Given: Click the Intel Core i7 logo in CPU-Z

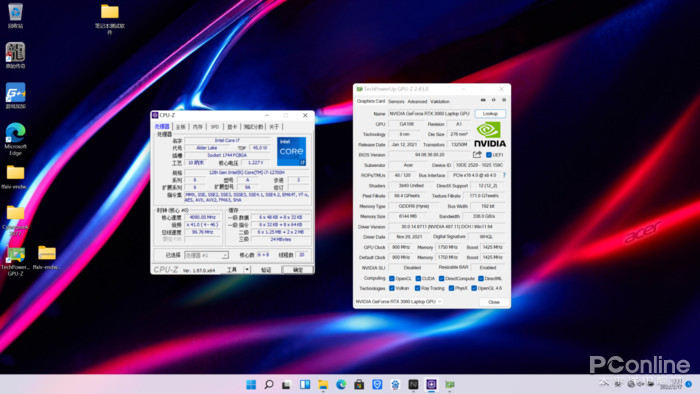Looking at the screenshot, I should 292,151.
